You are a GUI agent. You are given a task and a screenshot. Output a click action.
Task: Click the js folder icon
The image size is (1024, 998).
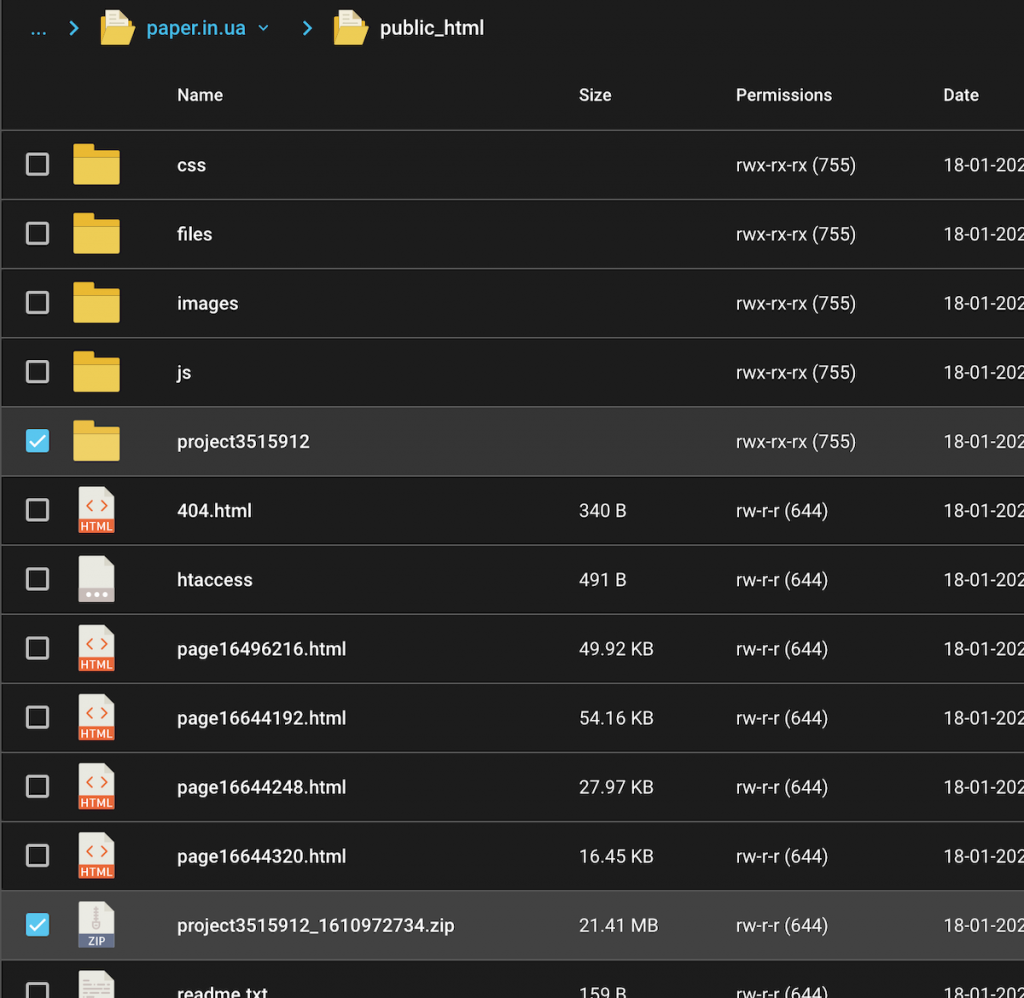pyautogui.click(x=96, y=372)
